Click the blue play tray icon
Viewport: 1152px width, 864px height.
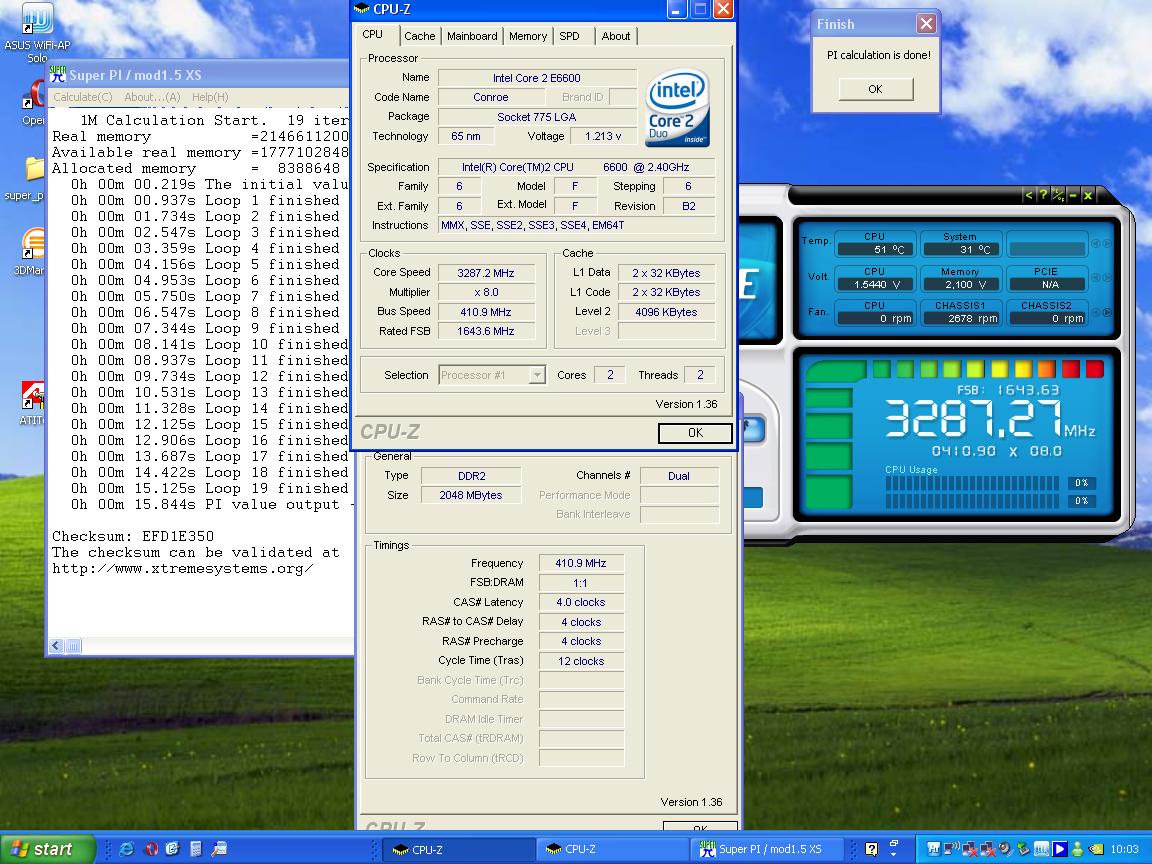click(x=1059, y=849)
